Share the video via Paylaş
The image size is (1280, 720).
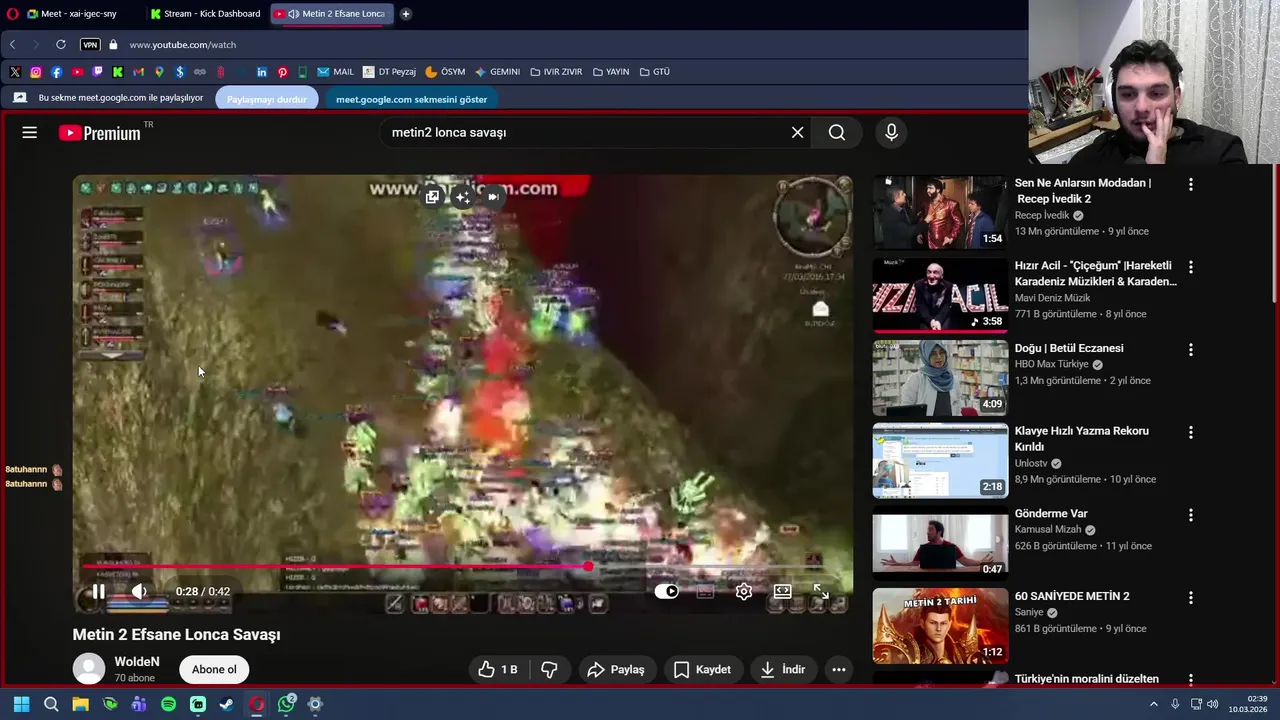616,669
